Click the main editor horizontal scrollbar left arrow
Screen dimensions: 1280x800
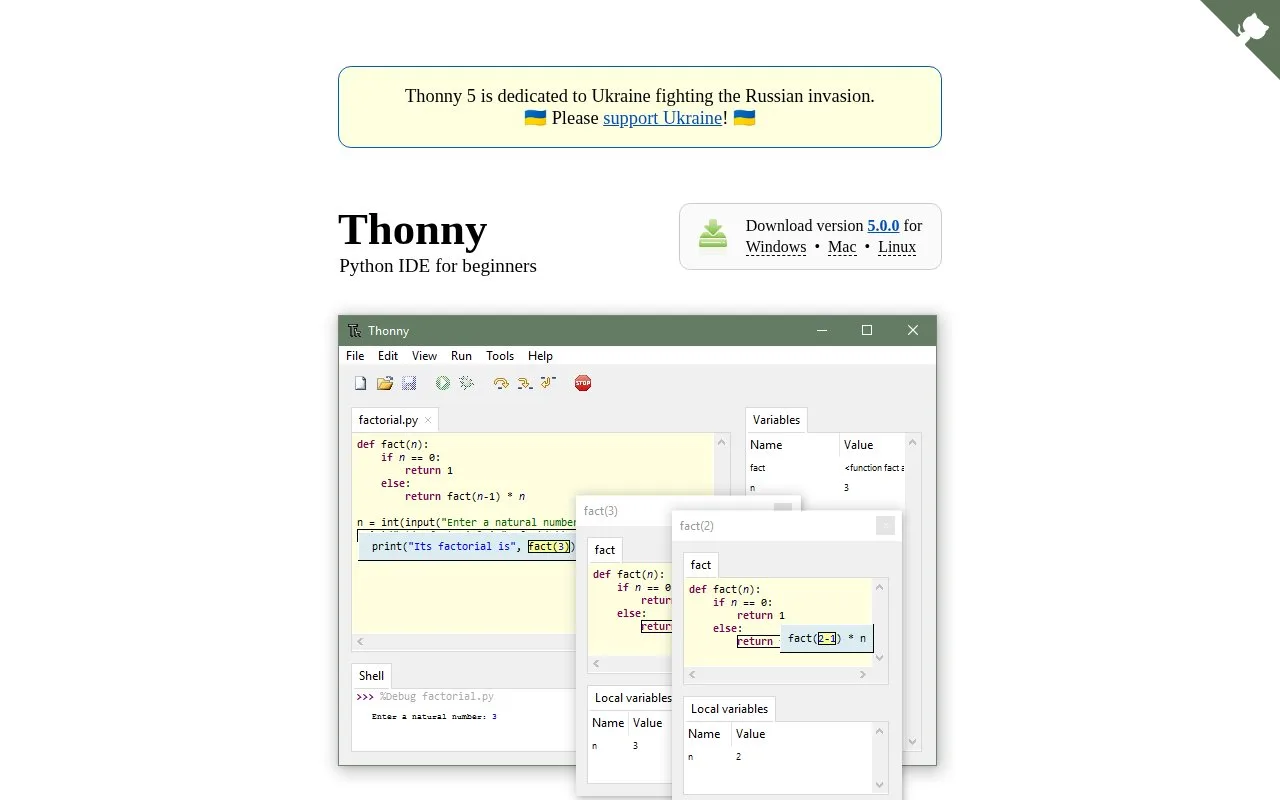pyautogui.click(x=360, y=642)
